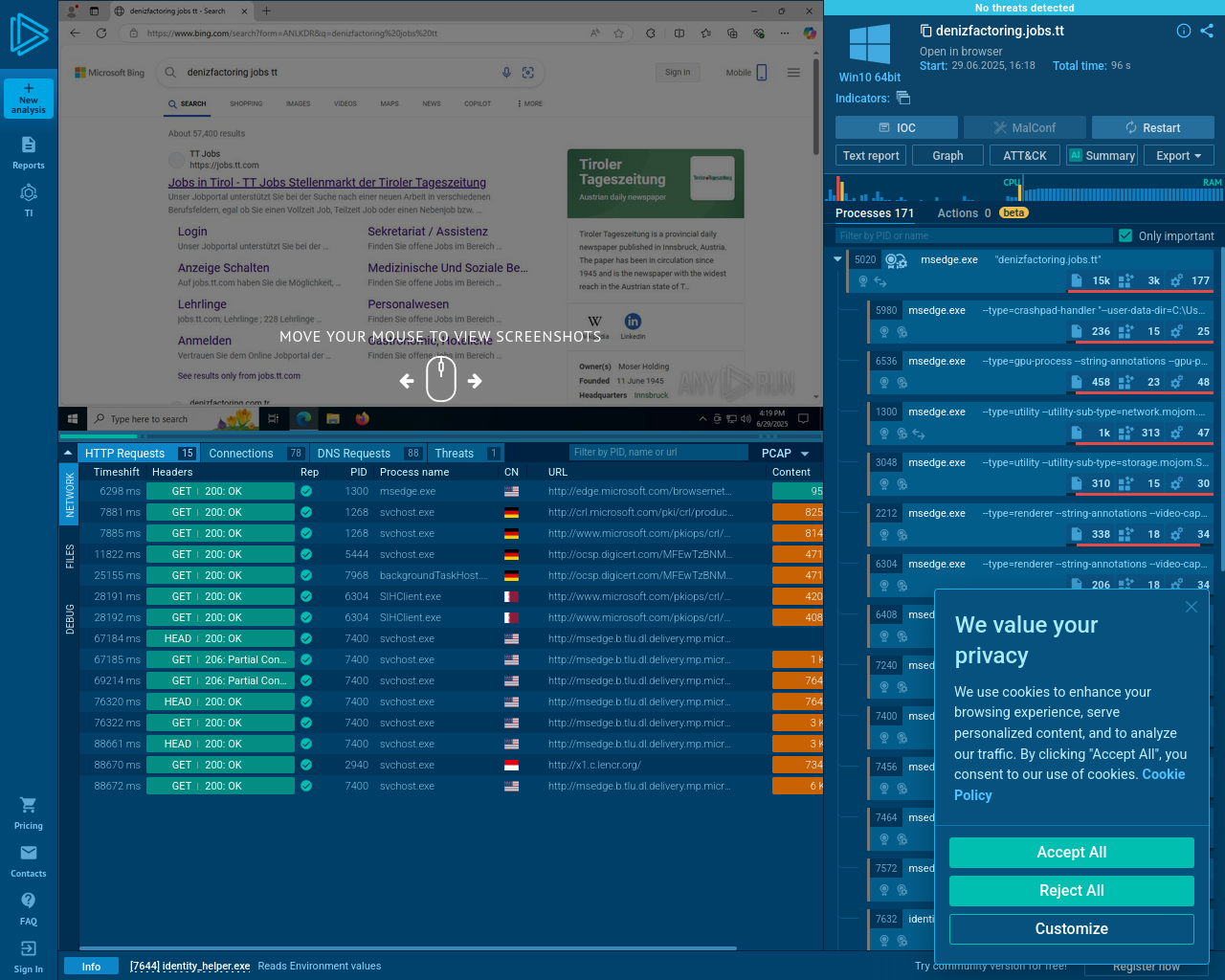This screenshot has width=1225, height=980.
Task: Click the country flag in the 7881 ms row
Action: [512, 512]
